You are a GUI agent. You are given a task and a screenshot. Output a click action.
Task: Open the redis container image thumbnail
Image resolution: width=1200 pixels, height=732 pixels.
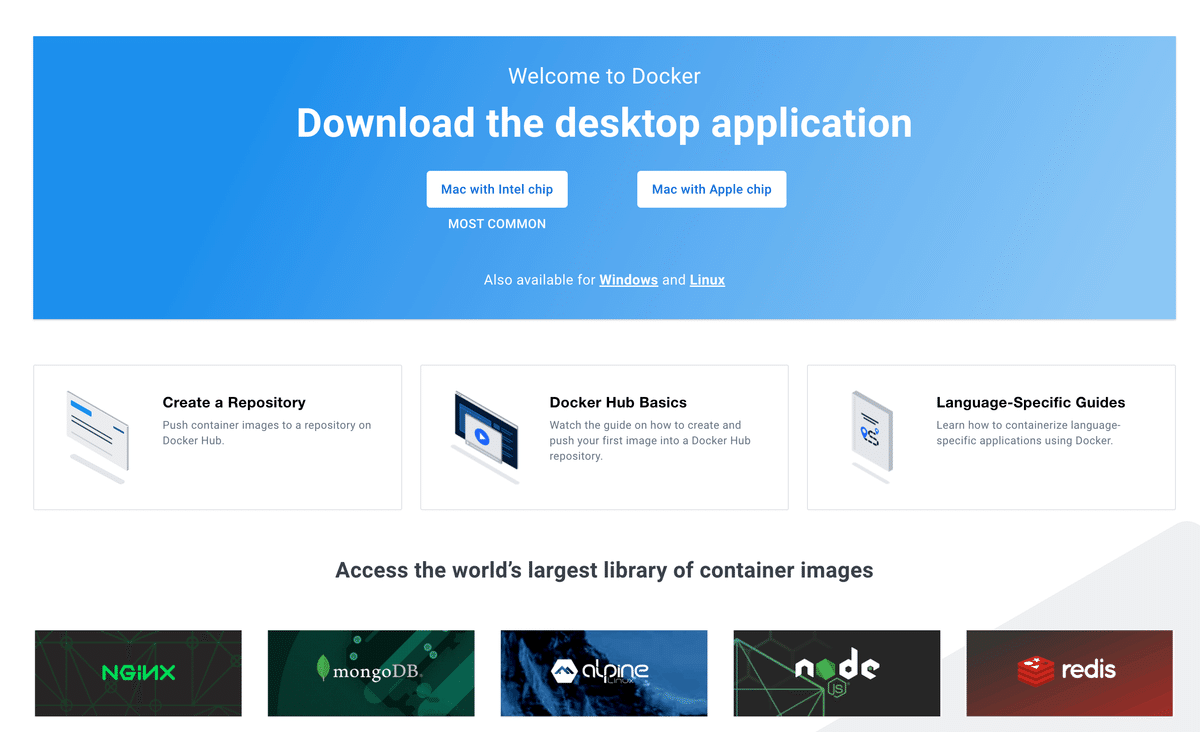click(x=1069, y=673)
